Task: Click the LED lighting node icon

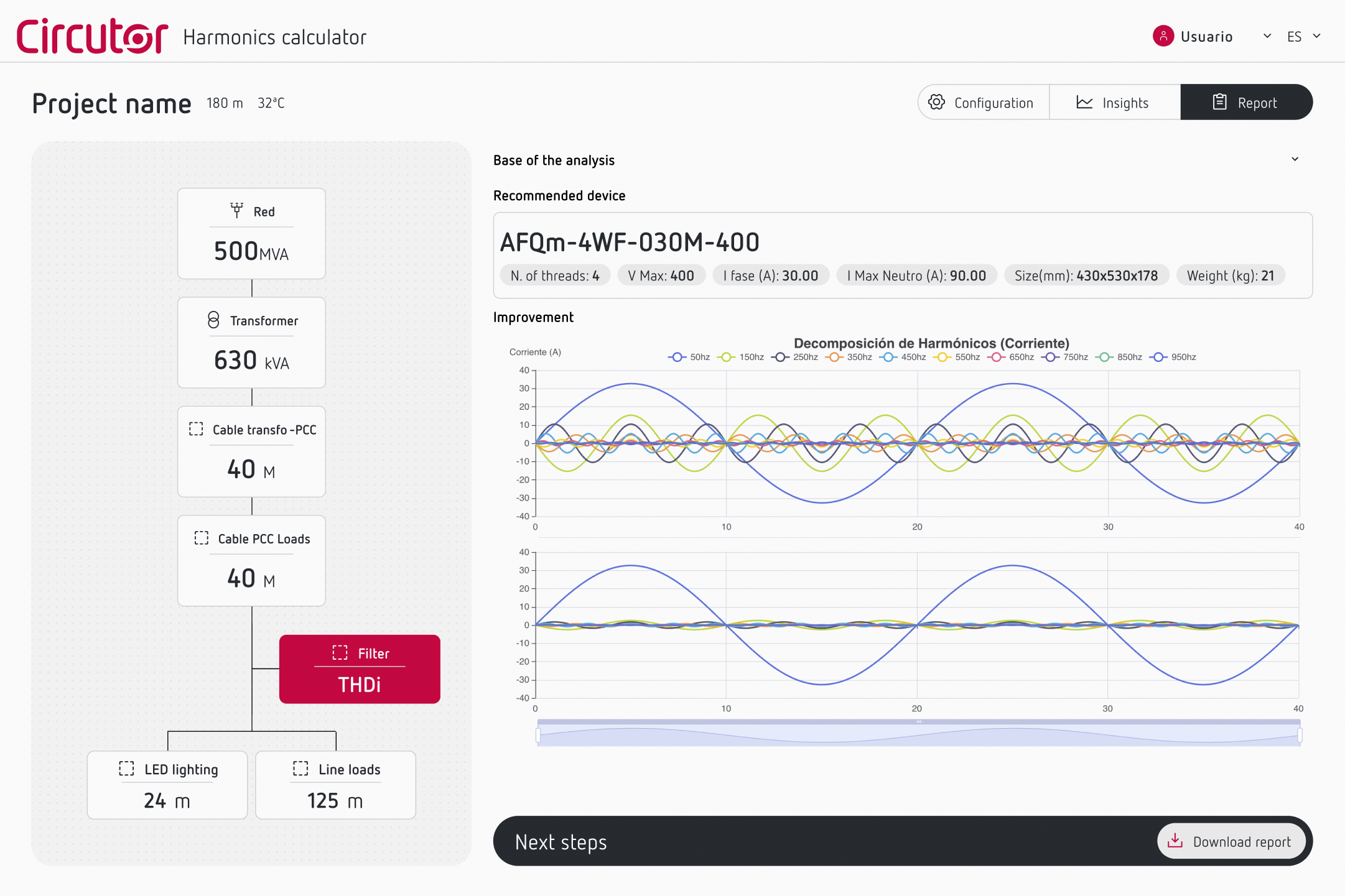Action: coord(127,769)
